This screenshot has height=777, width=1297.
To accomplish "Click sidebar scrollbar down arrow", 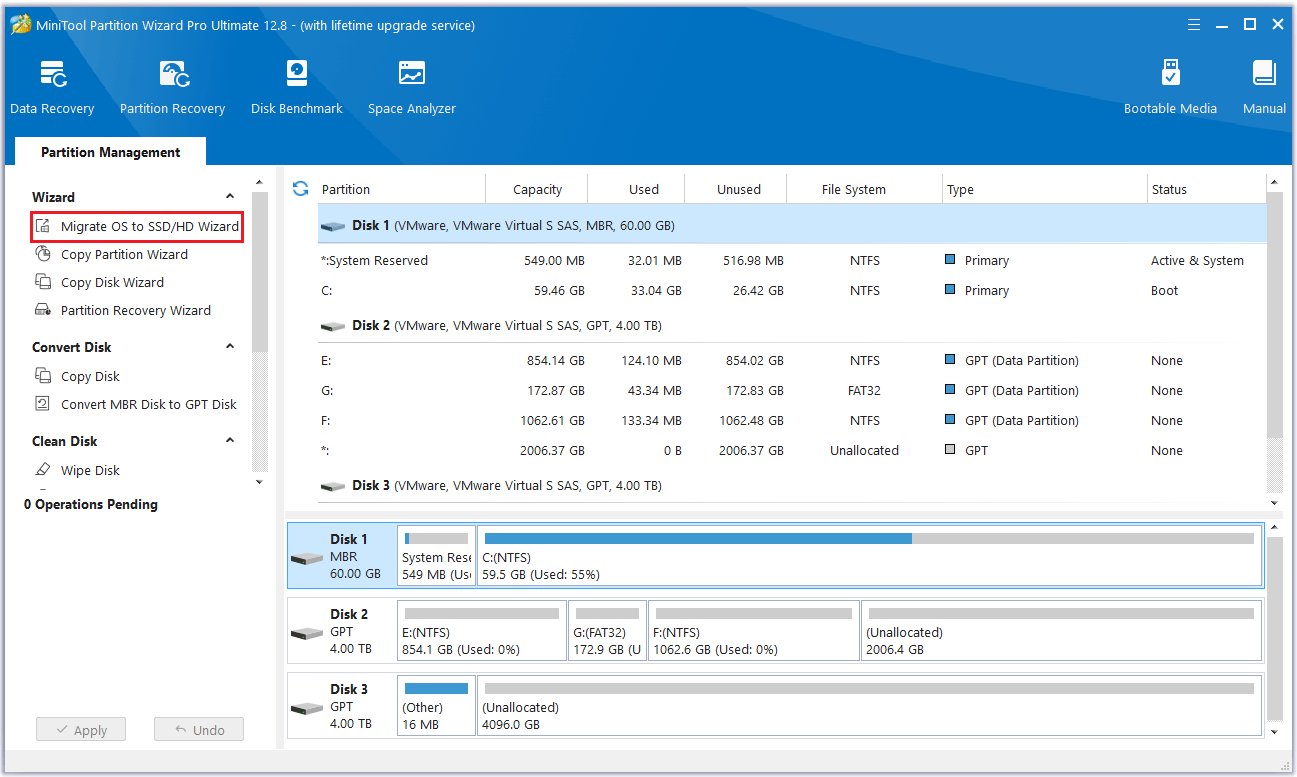I will pyautogui.click(x=260, y=482).
